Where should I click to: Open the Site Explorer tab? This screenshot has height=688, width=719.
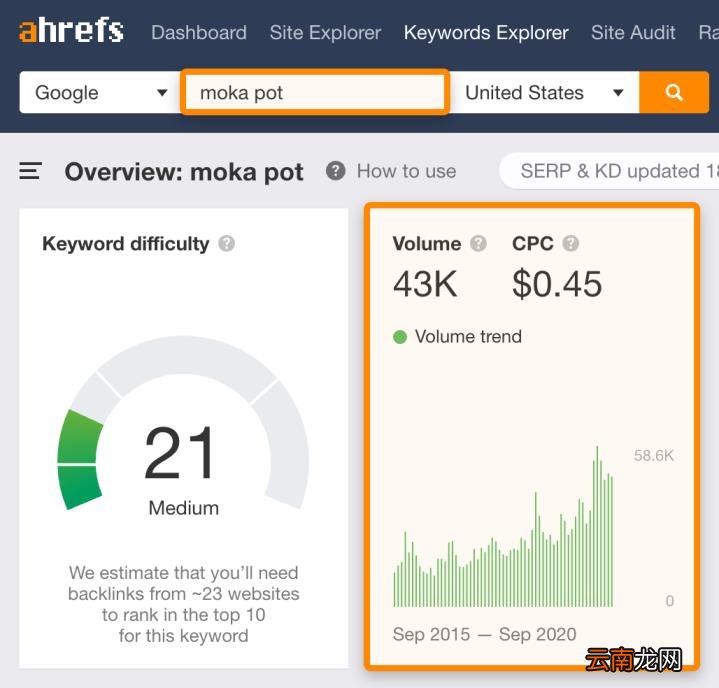[x=326, y=33]
